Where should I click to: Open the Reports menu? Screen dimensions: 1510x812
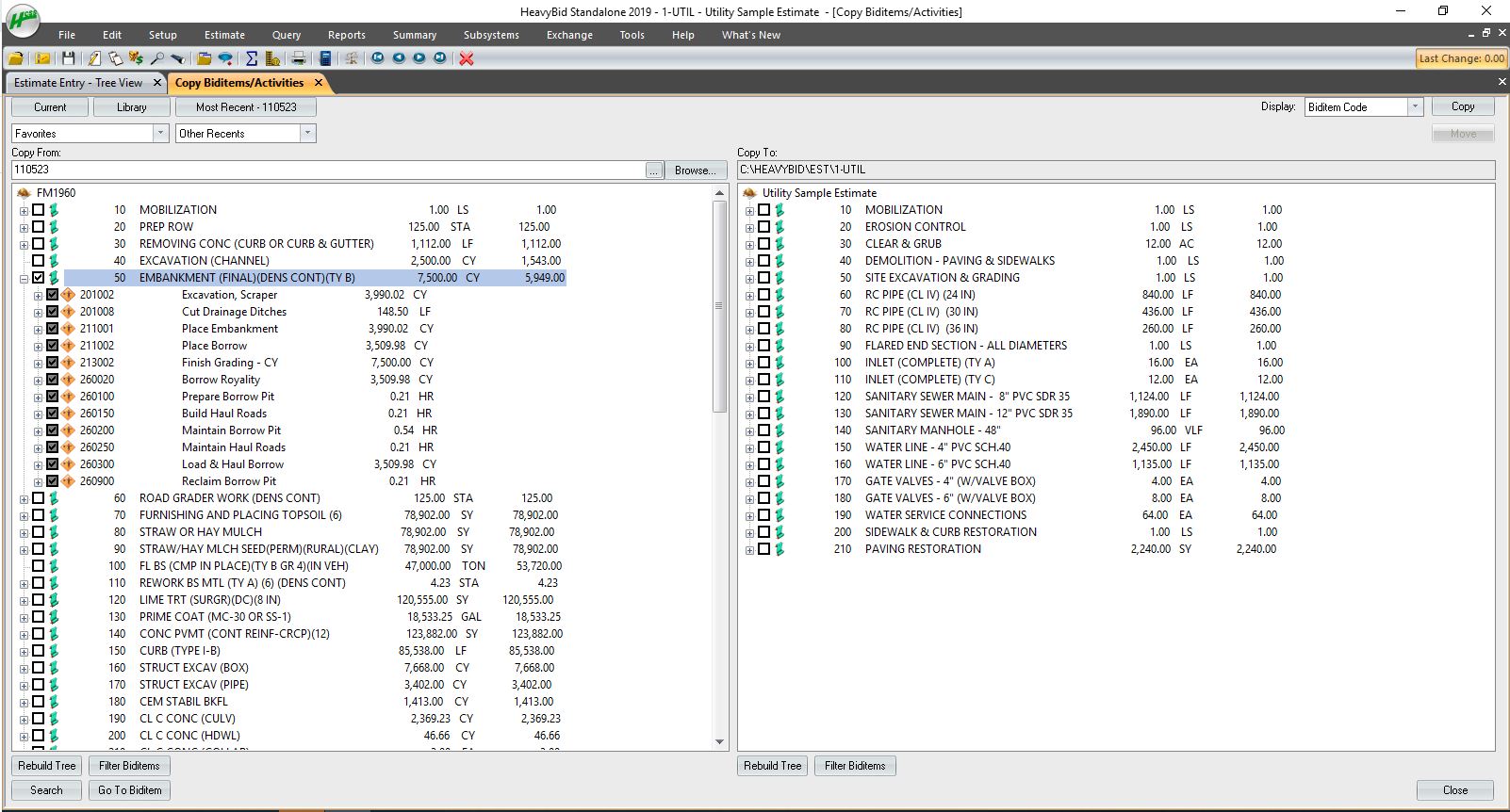(x=347, y=35)
